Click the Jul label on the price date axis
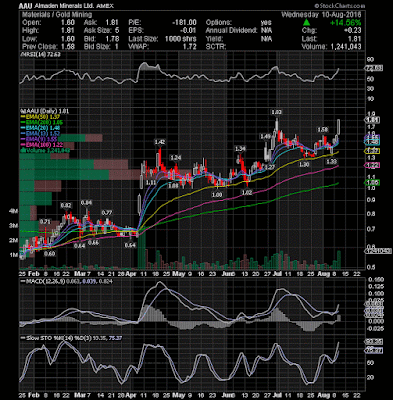 pos(277,274)
